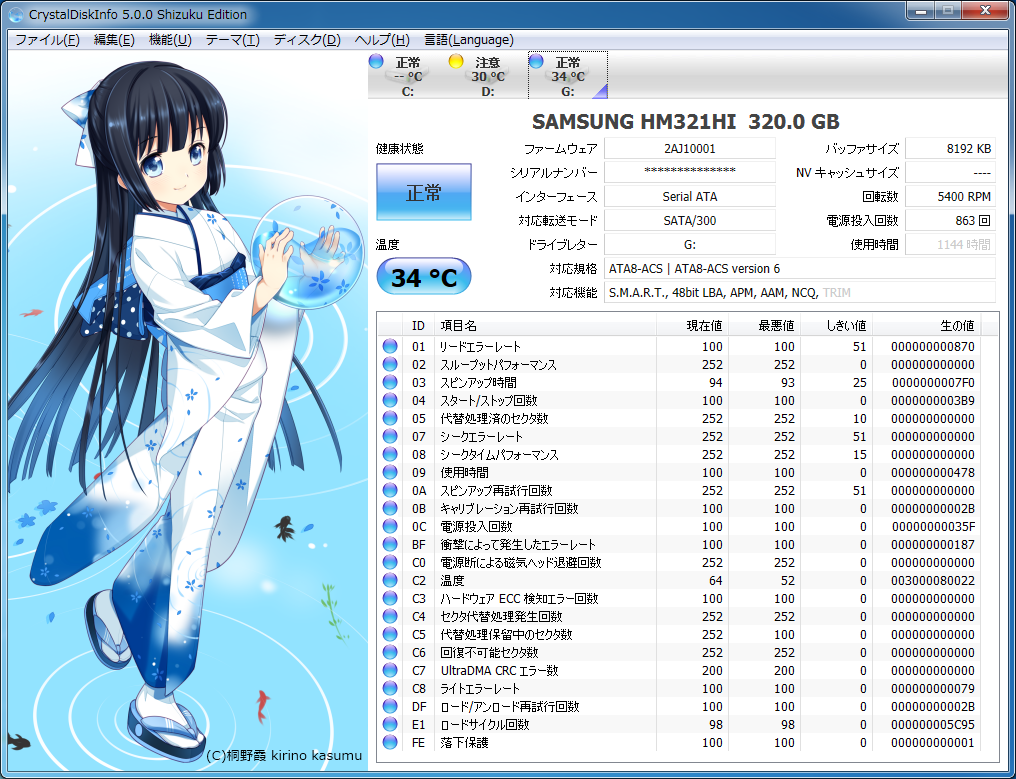This screenshot has height=779, width=1016.
Task: Open the ファイル(F) menu
Action: point(47,40)
